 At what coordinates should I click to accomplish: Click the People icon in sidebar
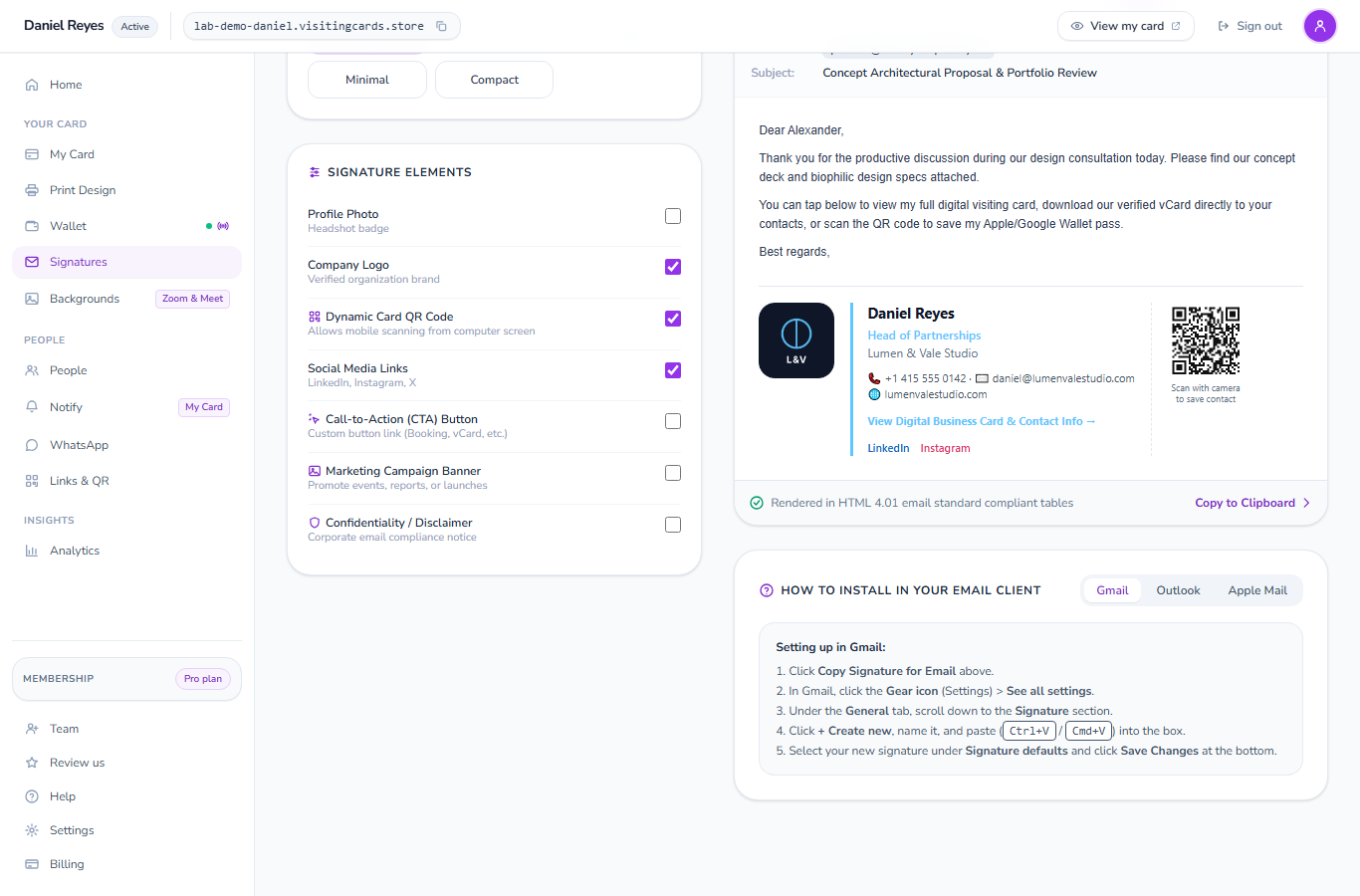(32, 370)
